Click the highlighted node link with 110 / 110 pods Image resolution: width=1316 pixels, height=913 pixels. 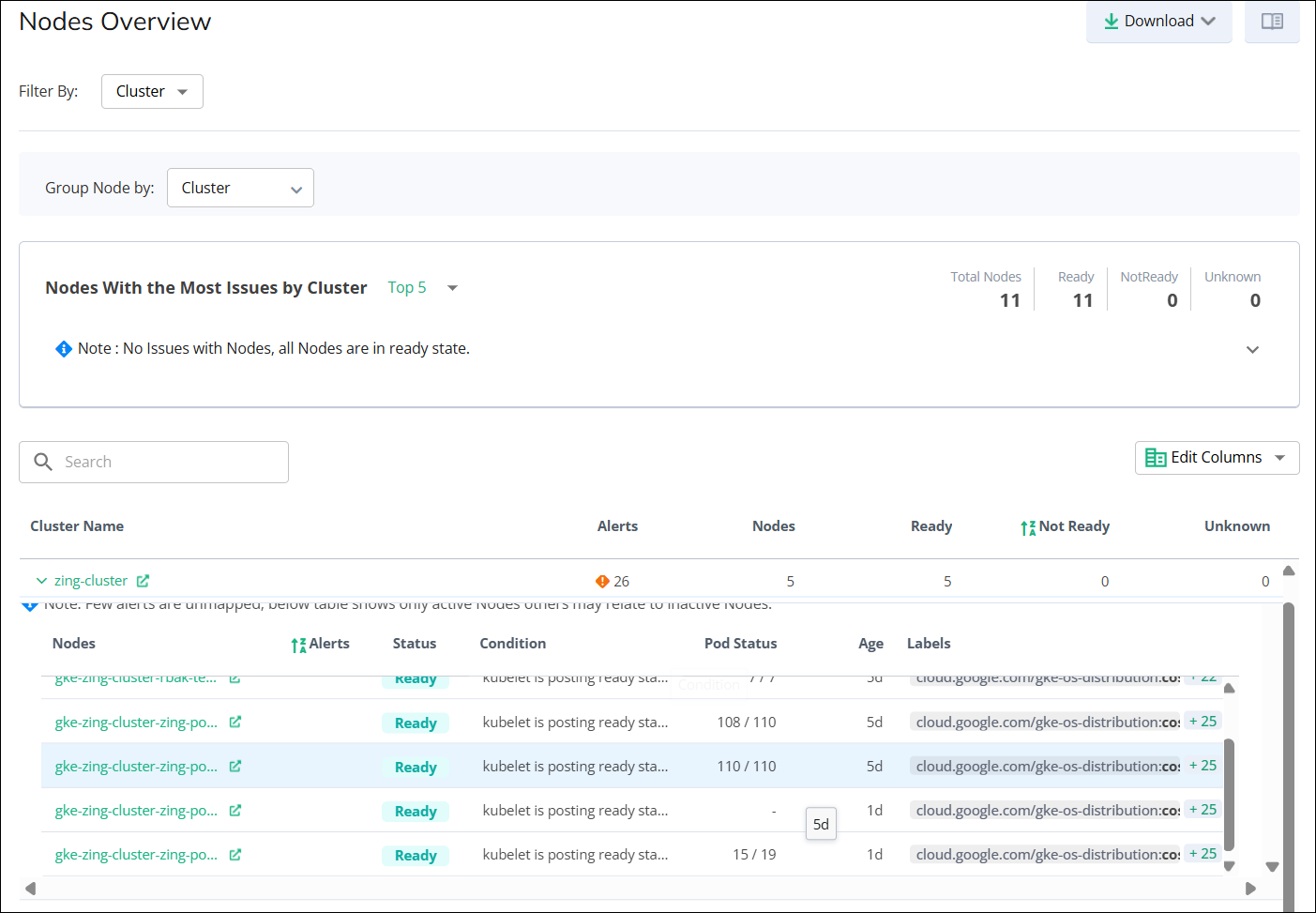136,767
